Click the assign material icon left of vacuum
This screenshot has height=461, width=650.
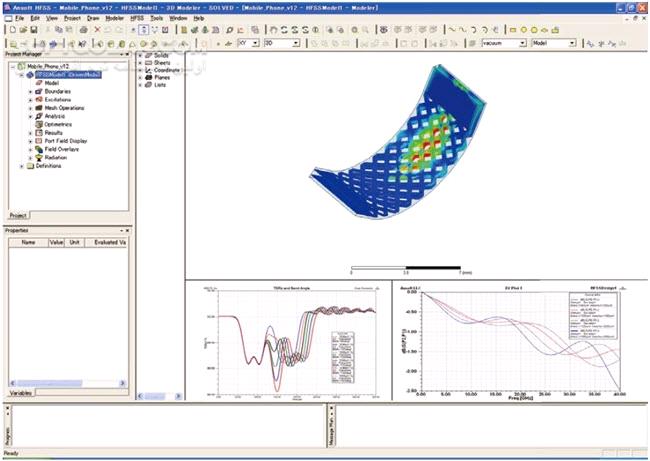pyautogui.click(x=472, y=43)
